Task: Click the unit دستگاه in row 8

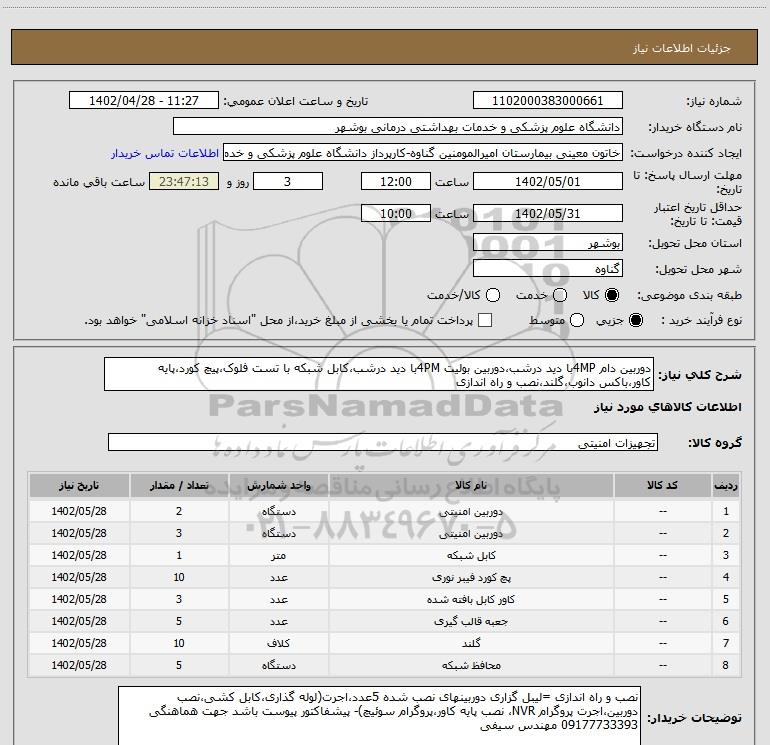Action: coord(278,665)
